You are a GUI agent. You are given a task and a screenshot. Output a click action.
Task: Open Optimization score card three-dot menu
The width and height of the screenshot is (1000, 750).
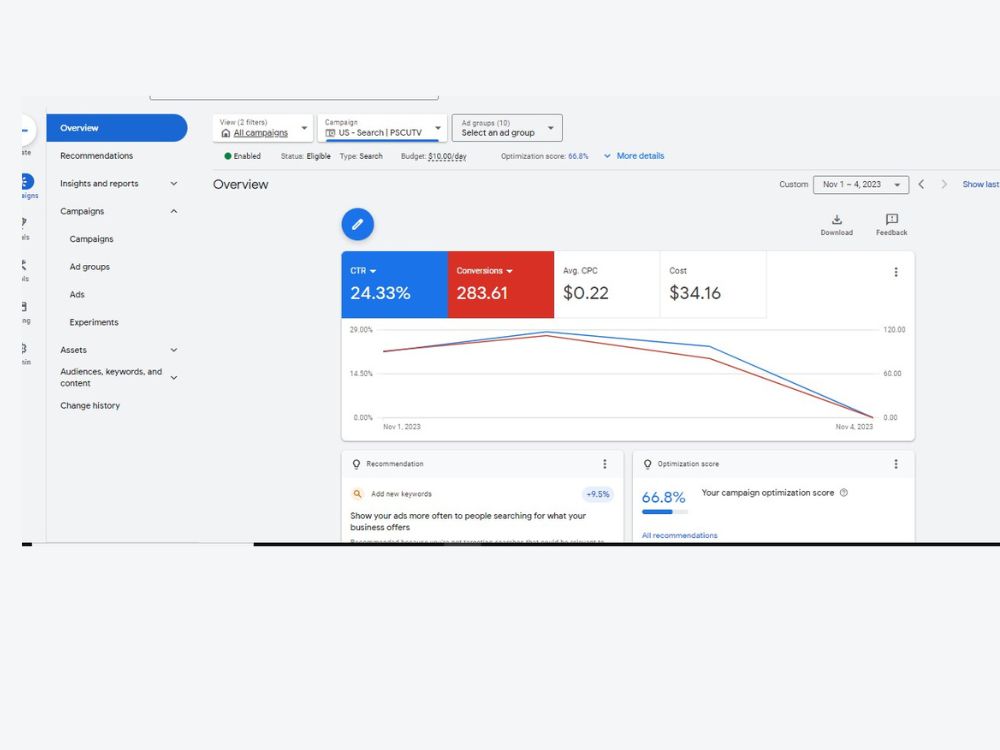point(895,464)
